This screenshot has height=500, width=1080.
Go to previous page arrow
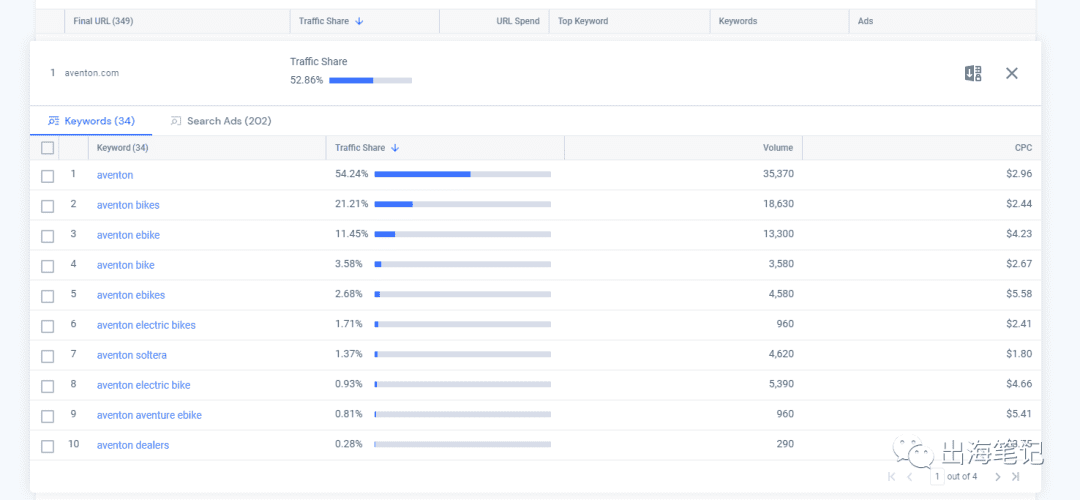click(909, 476)
